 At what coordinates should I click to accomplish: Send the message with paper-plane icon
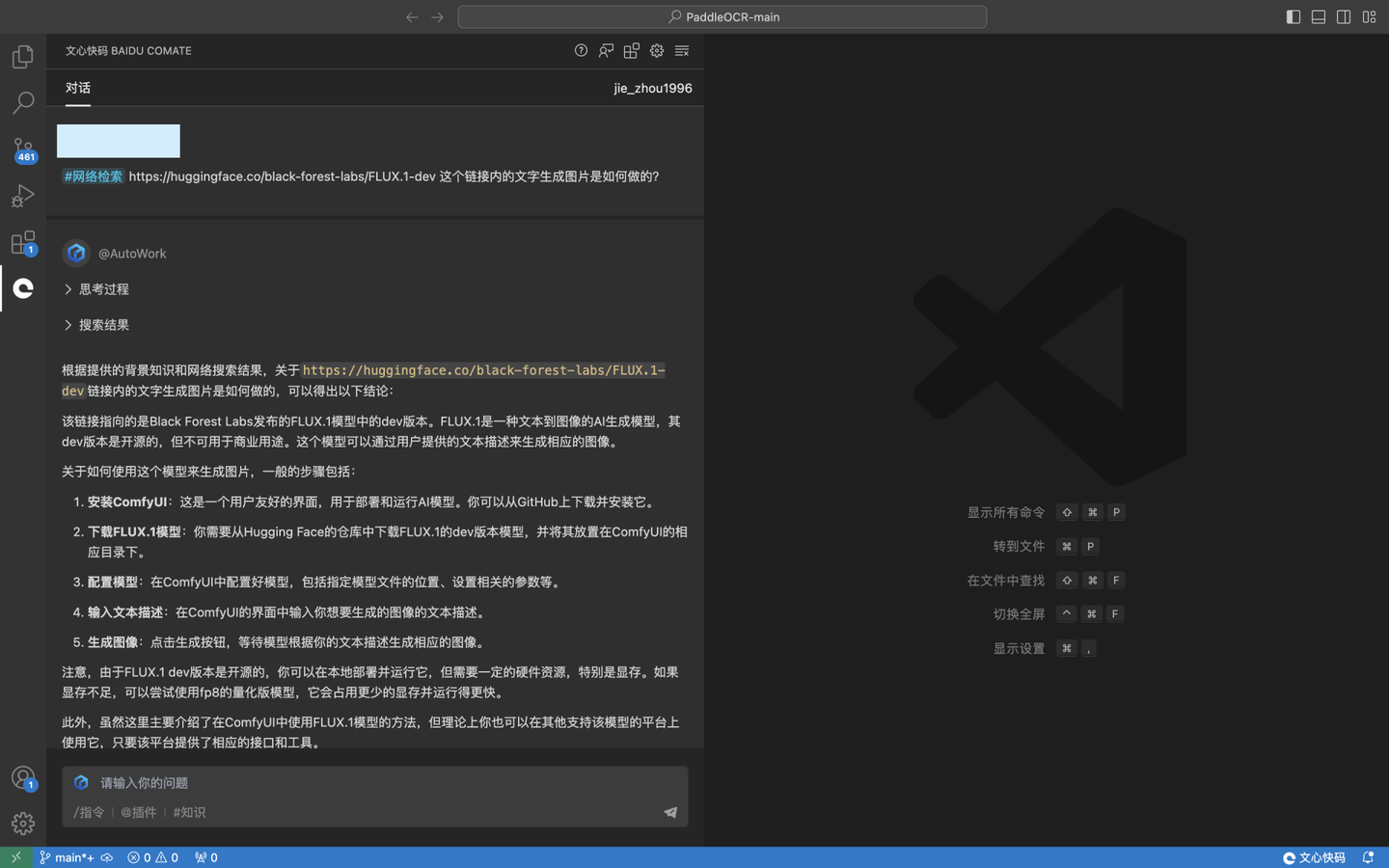point(670,812)
